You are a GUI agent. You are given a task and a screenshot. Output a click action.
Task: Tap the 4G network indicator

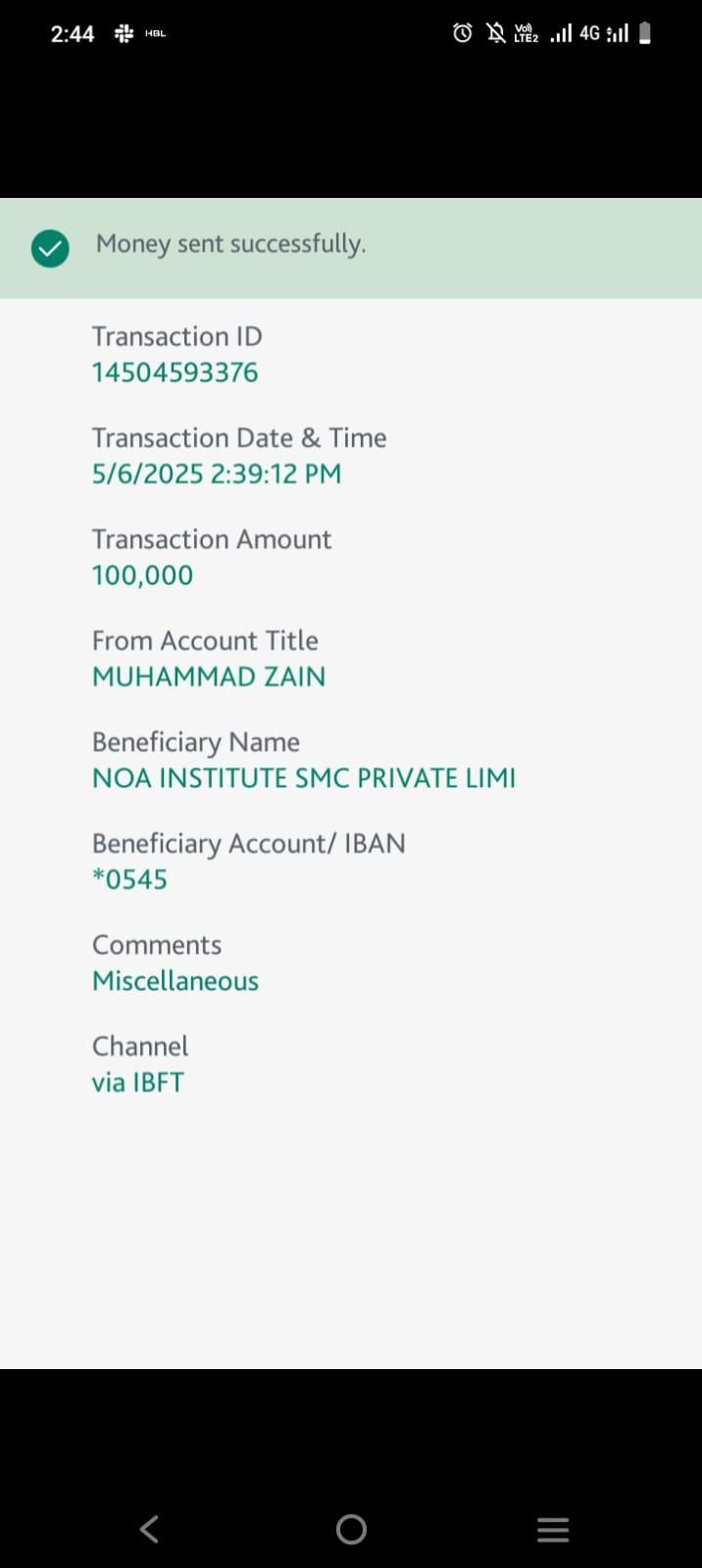(589, 33)
